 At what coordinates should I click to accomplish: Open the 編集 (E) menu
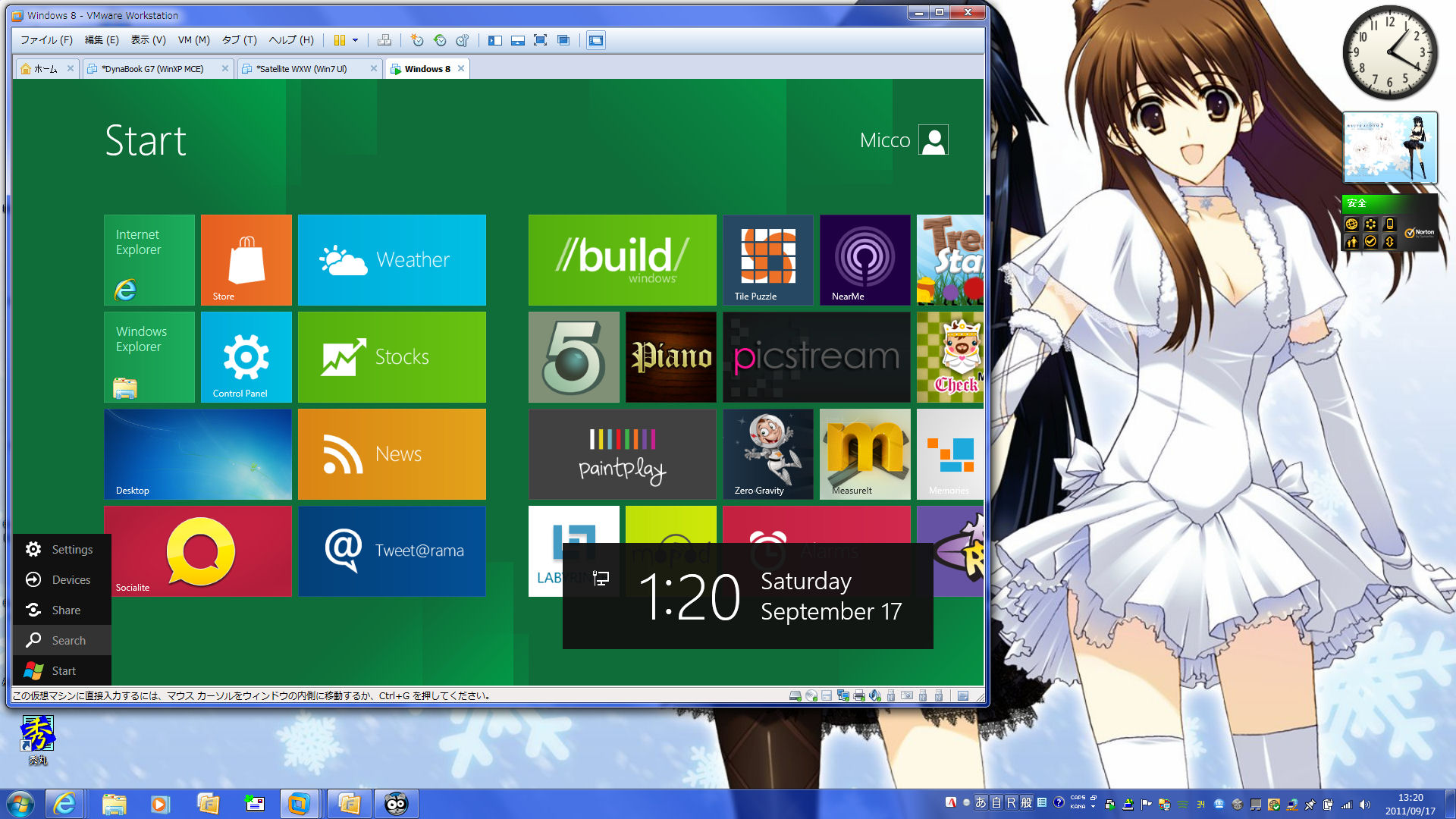tap(102, 40)
